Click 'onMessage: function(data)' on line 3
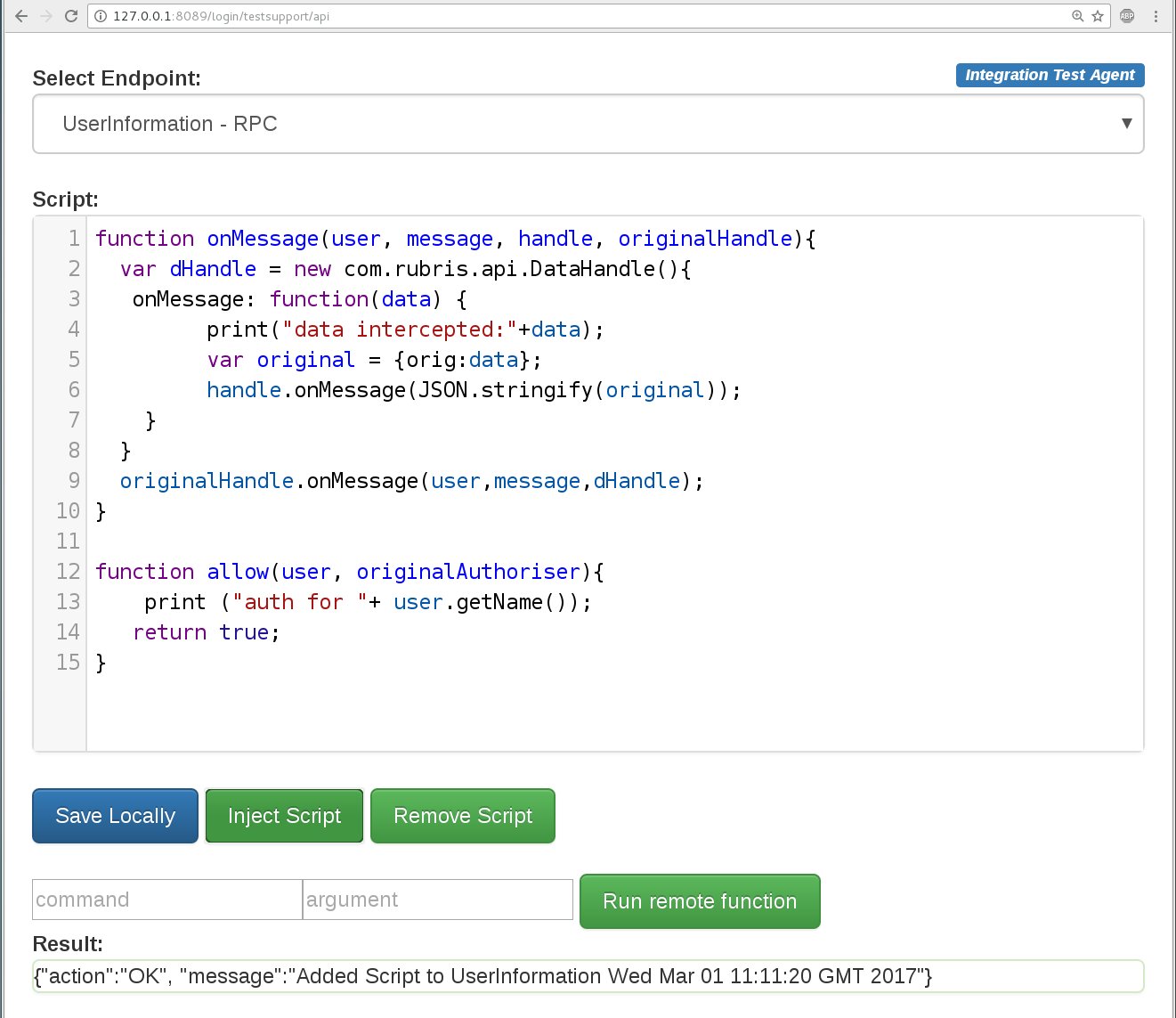 point(300,299)
